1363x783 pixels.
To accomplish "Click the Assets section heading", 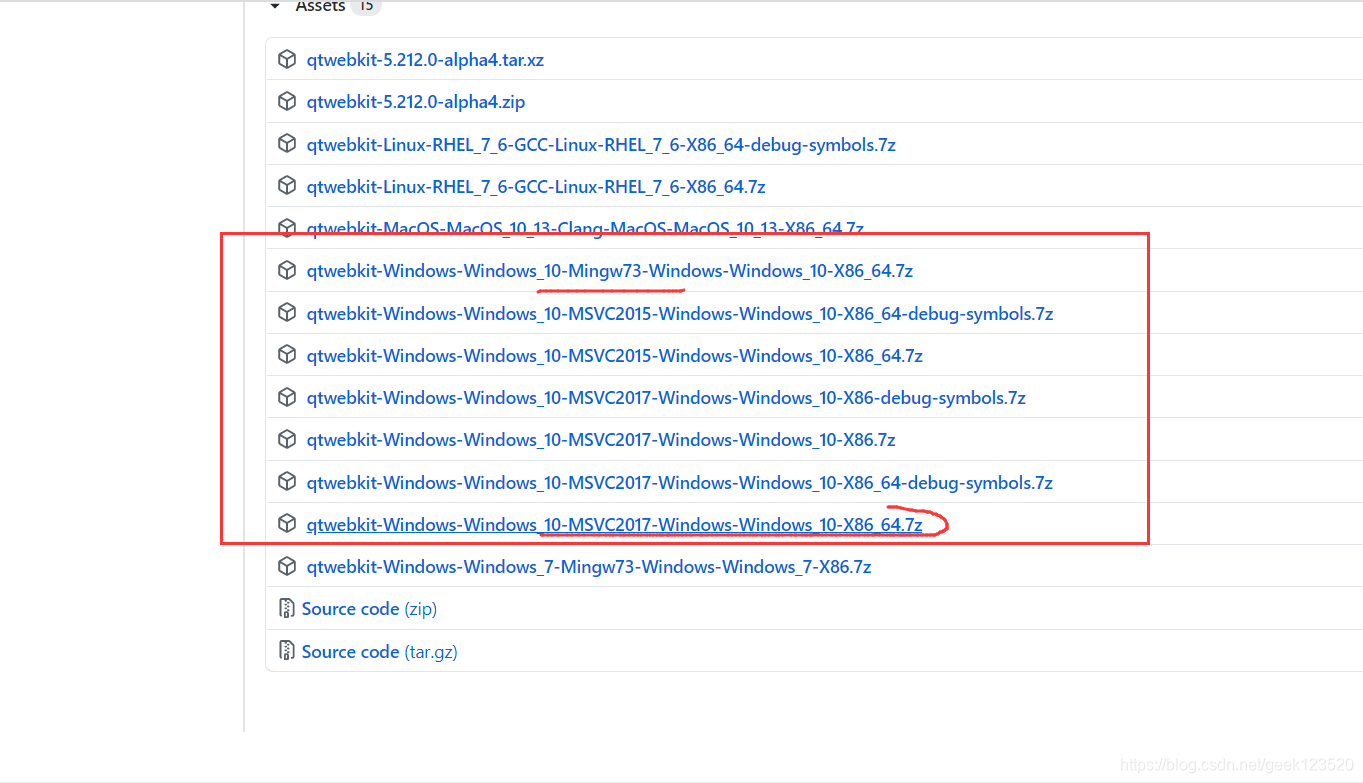I will tap(320, 6).
